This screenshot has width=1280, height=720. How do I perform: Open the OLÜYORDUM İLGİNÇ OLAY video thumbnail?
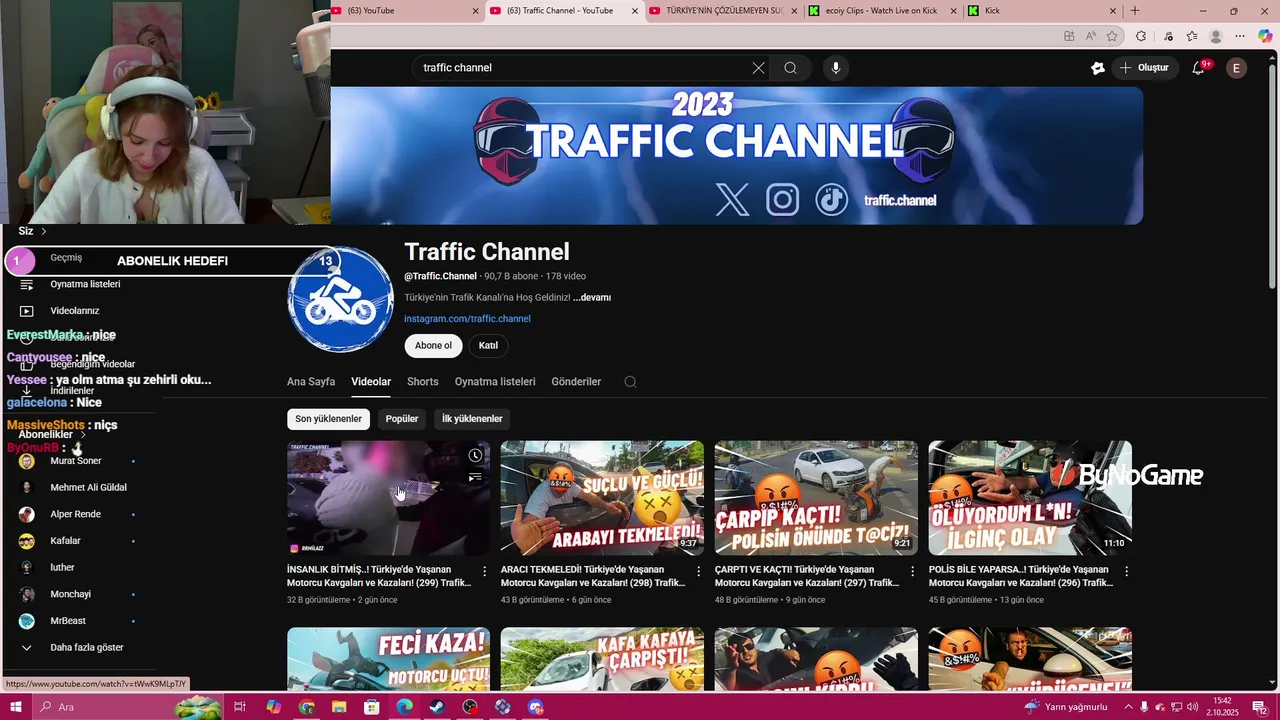(1030, 498)
